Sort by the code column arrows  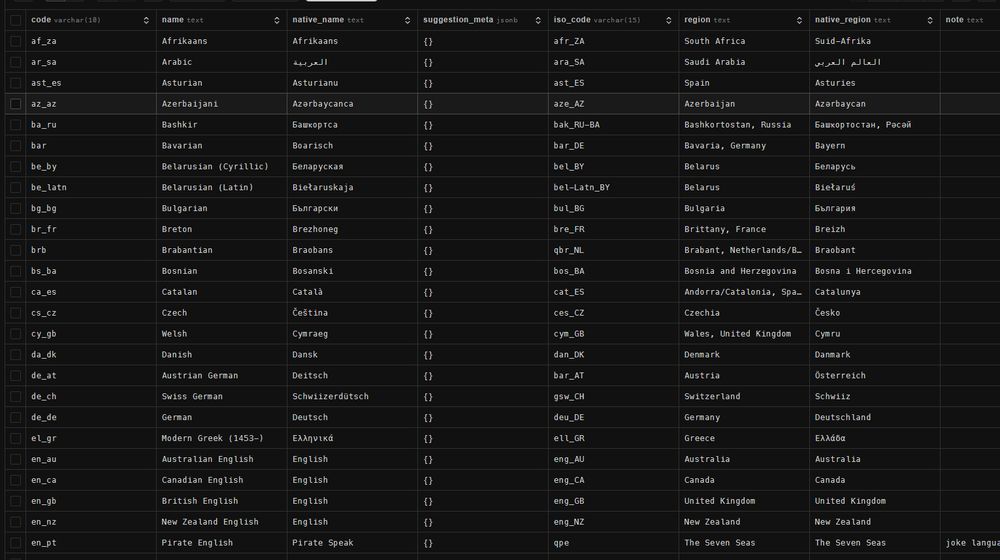pyautogui.click(x=146, y=20)
